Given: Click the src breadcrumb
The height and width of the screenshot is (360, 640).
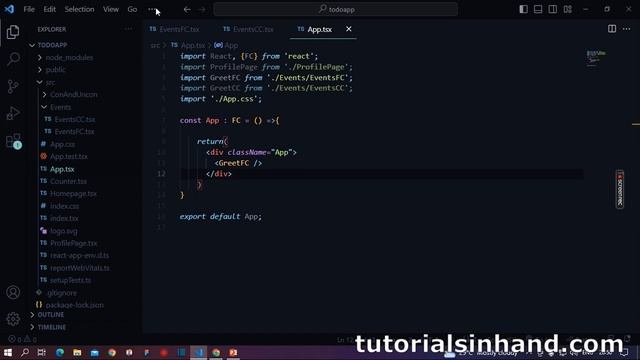Looking at the screenshot, I should [x=155, y=45].
